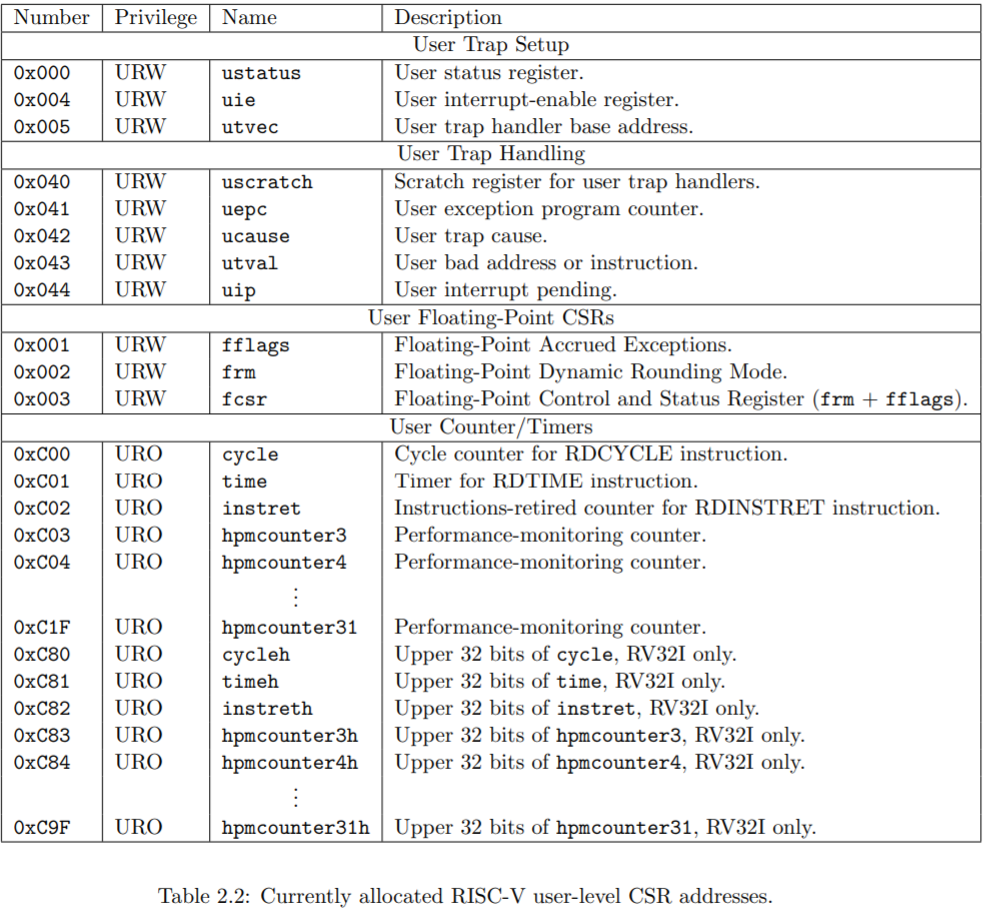The width and height of the screenshot is (989, 910).
Task: Click the register name frm in Name column
Action: tap(238, 373)
